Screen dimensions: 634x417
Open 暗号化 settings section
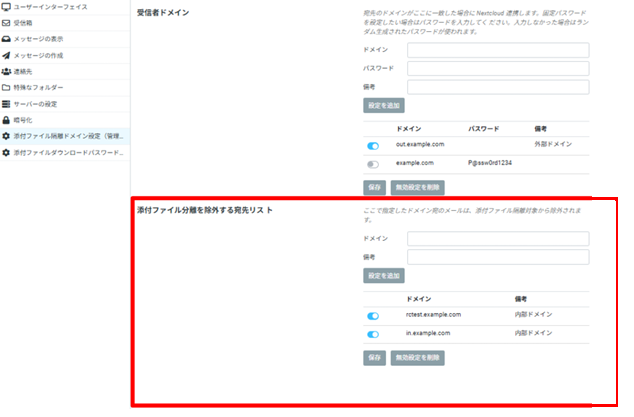pos(65,120)
